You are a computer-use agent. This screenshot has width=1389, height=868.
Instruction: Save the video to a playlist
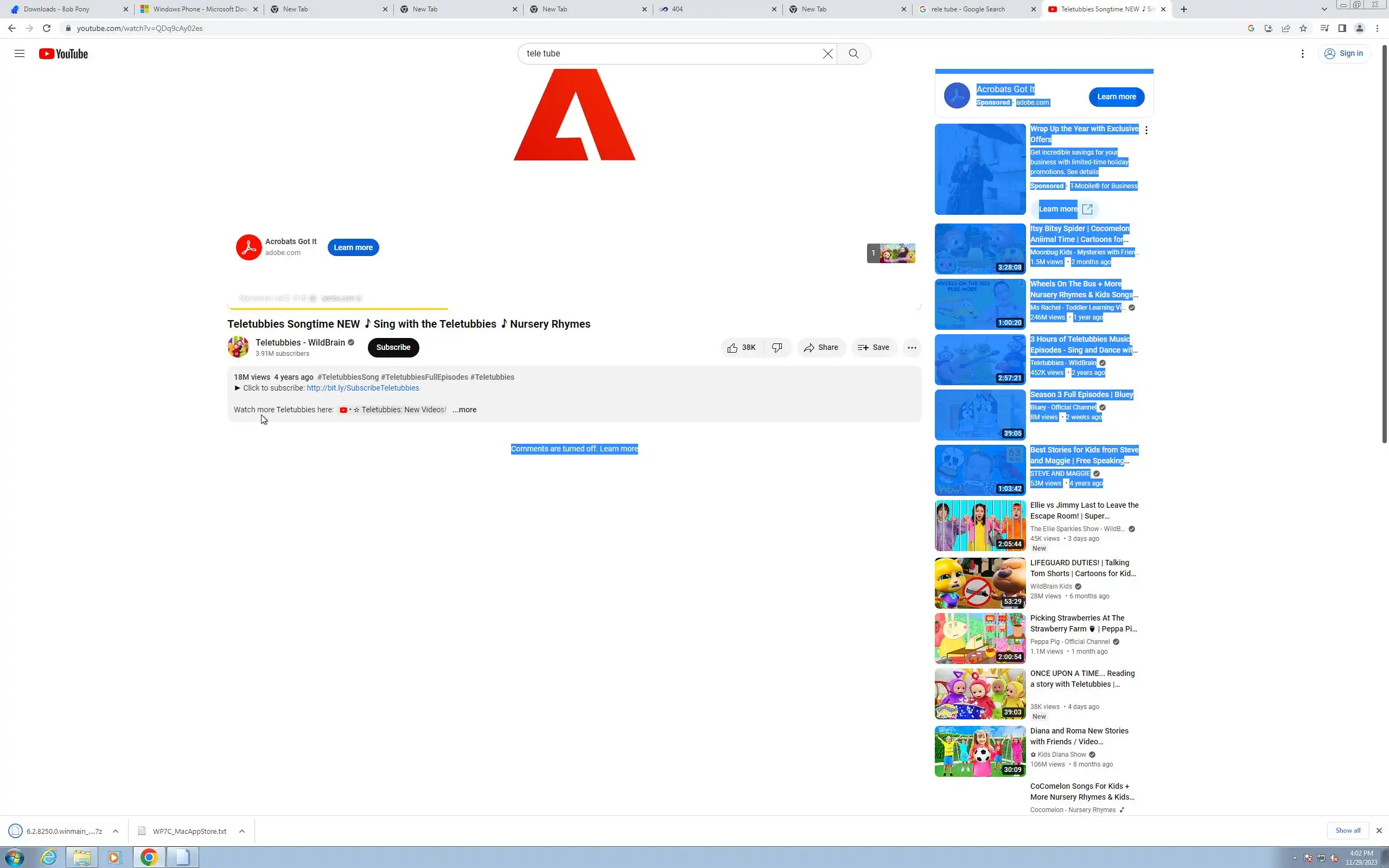click(874, 347)
